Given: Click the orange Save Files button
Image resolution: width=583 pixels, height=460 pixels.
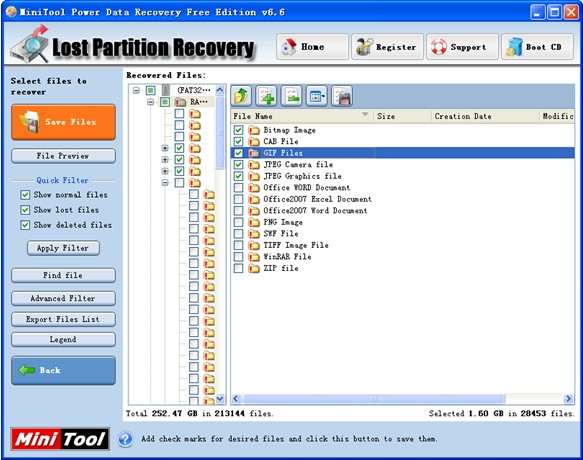Looking at the screenshot, I should point(63,122).
